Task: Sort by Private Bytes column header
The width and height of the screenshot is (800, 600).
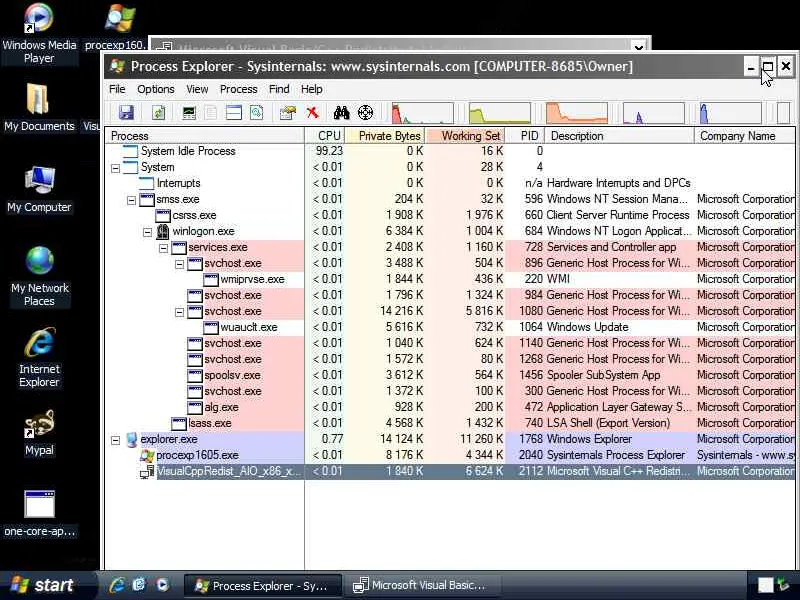Action: click(385, 136)
